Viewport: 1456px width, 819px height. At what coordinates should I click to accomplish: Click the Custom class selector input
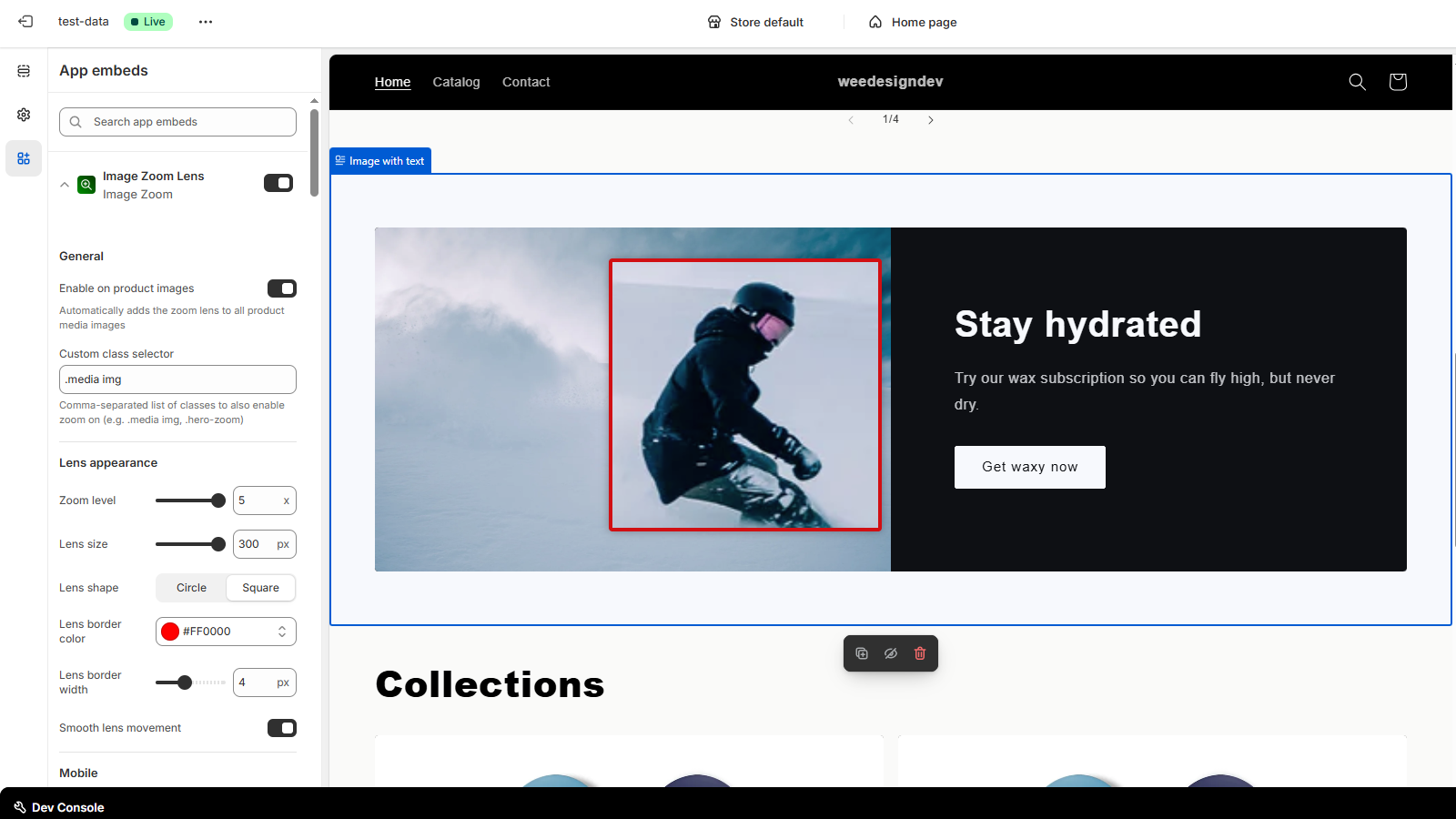[x=177, y=379]
